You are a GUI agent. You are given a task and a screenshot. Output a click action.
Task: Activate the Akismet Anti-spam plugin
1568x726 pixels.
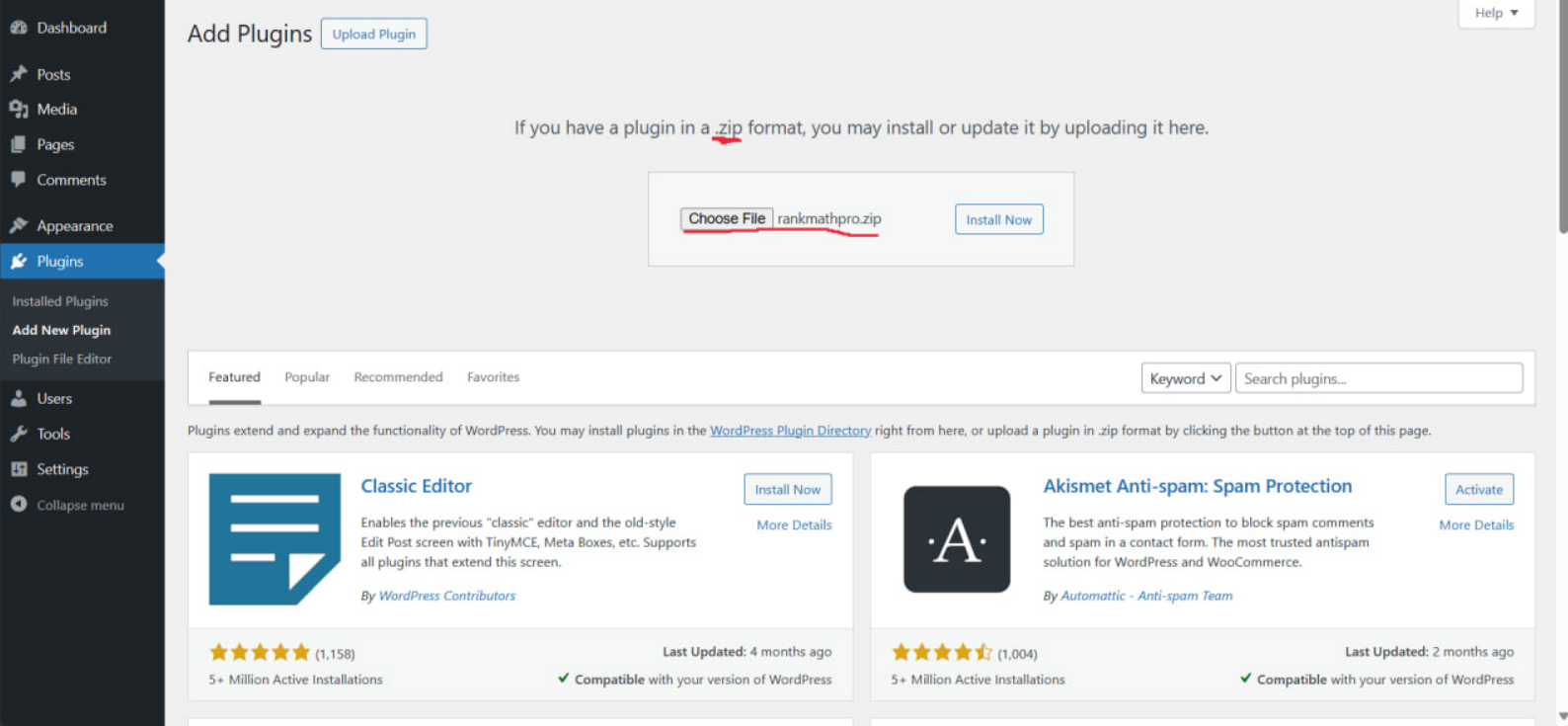point(1479,489)
